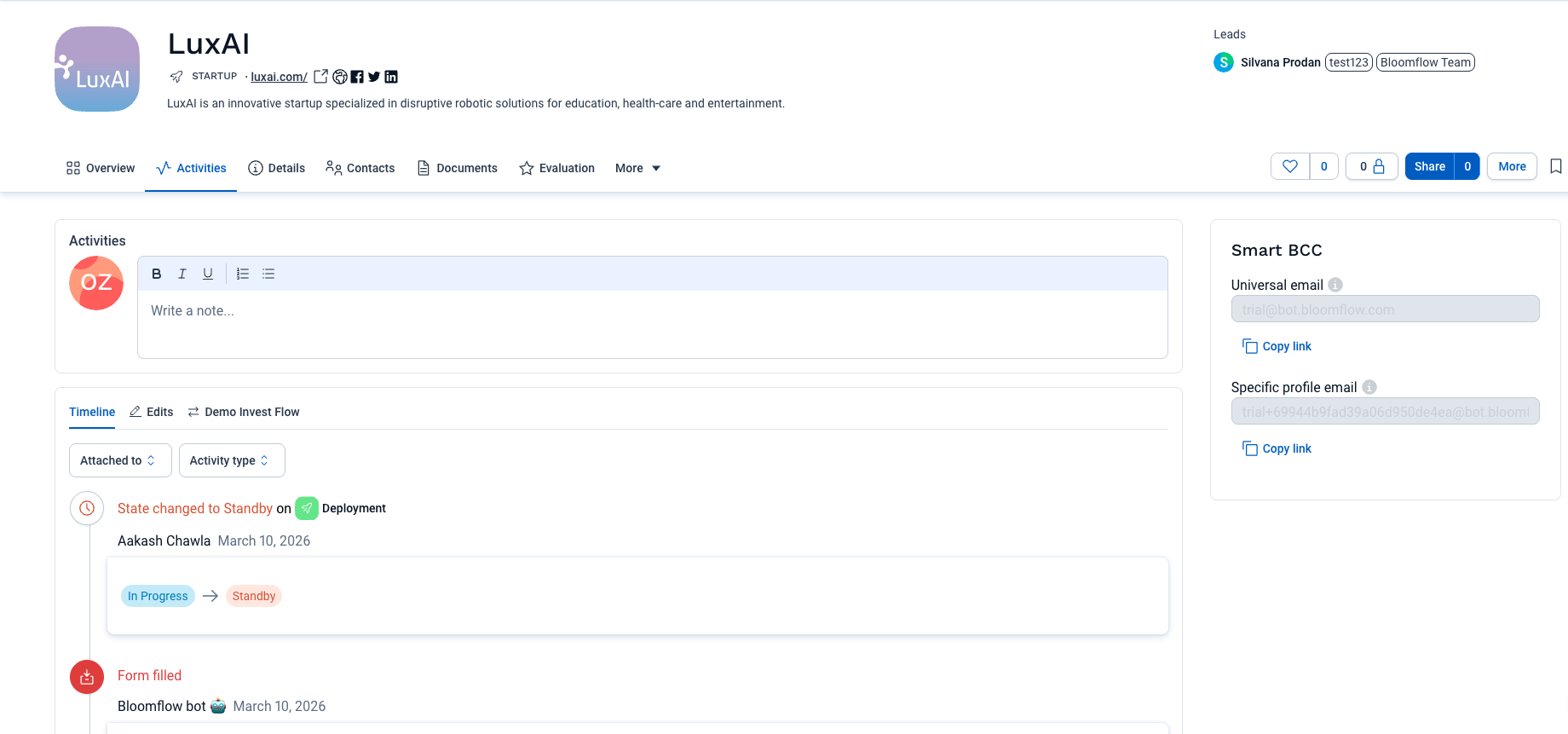Click the red Form filled icon
Image resolution: width=1568 pixels, height=734 pixels.
(87, 677)
